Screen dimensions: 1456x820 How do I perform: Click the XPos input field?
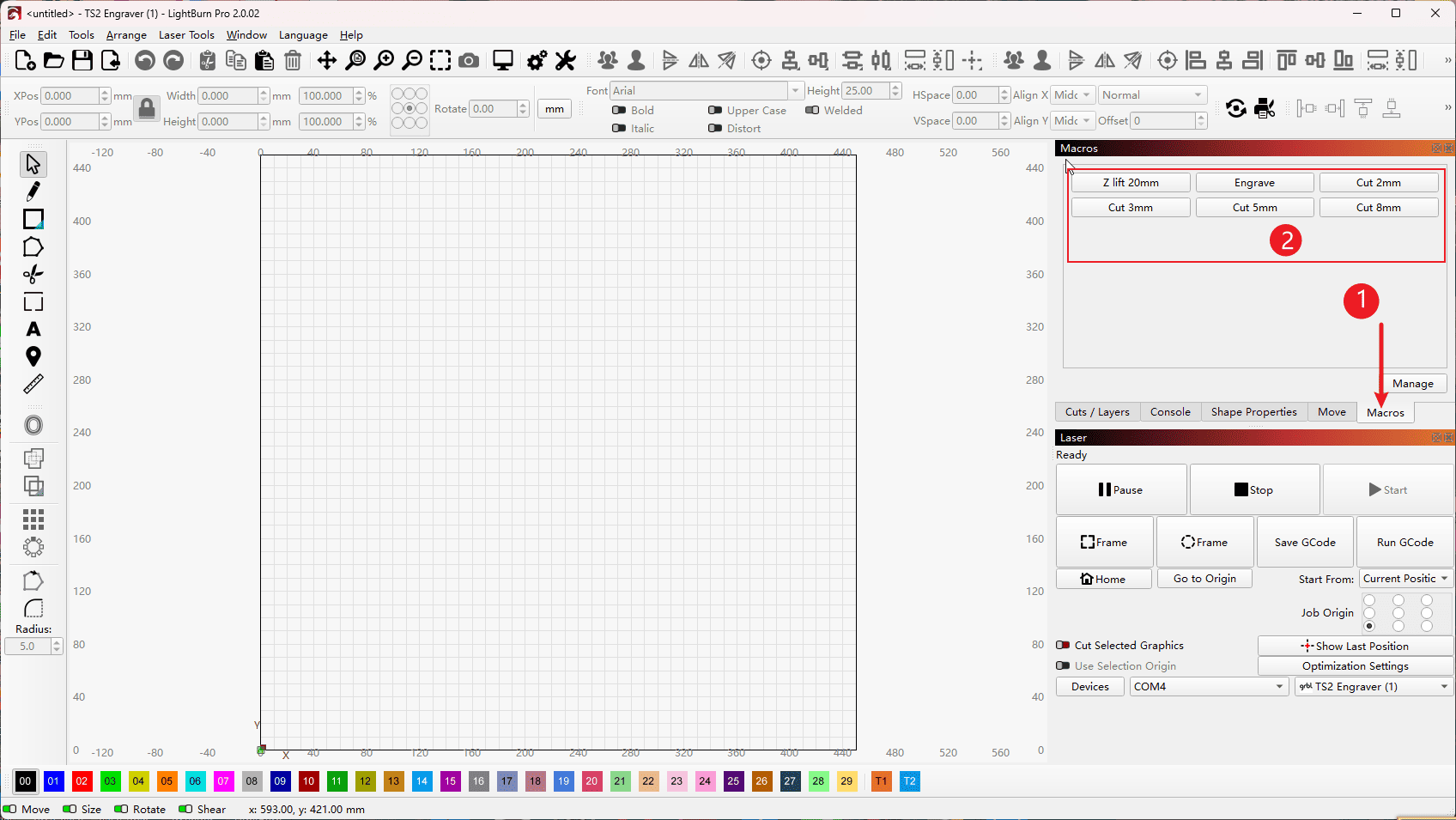coord(70,96)
